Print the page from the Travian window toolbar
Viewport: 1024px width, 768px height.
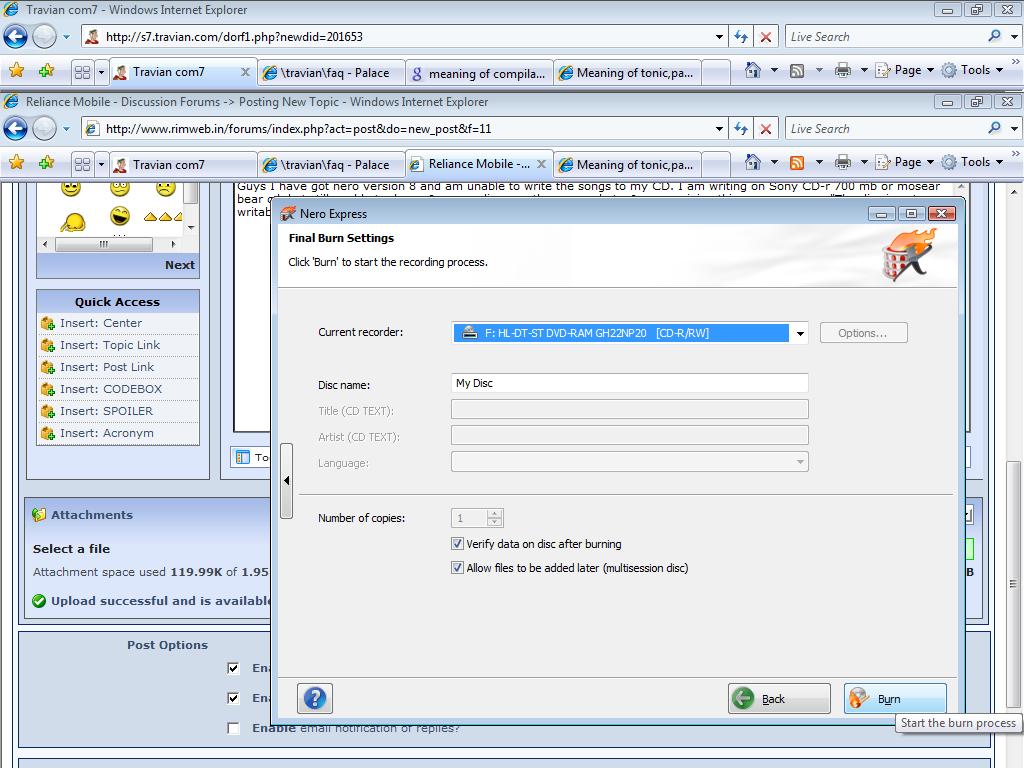[x=843, y=70]
